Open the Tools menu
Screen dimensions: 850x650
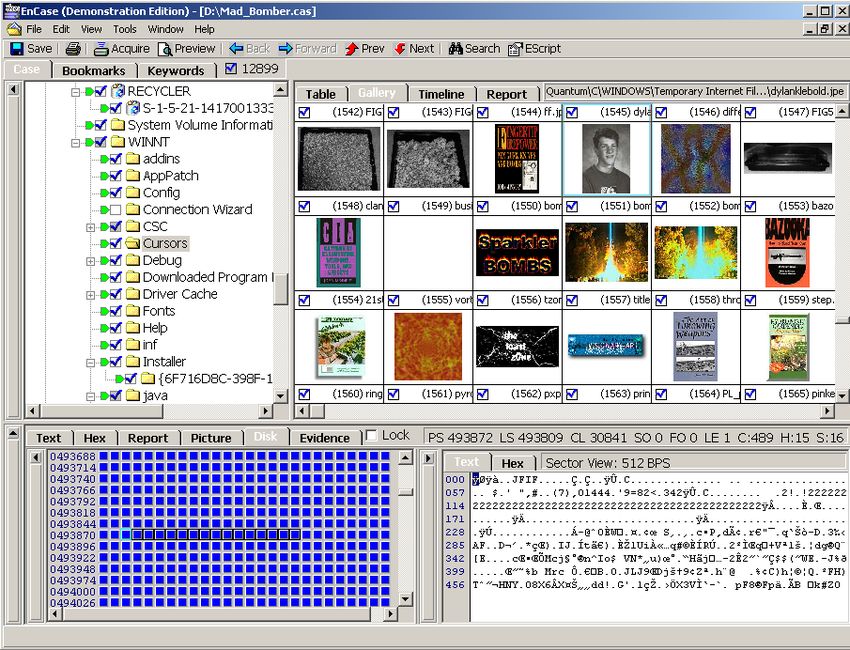[x=125, y=29]
